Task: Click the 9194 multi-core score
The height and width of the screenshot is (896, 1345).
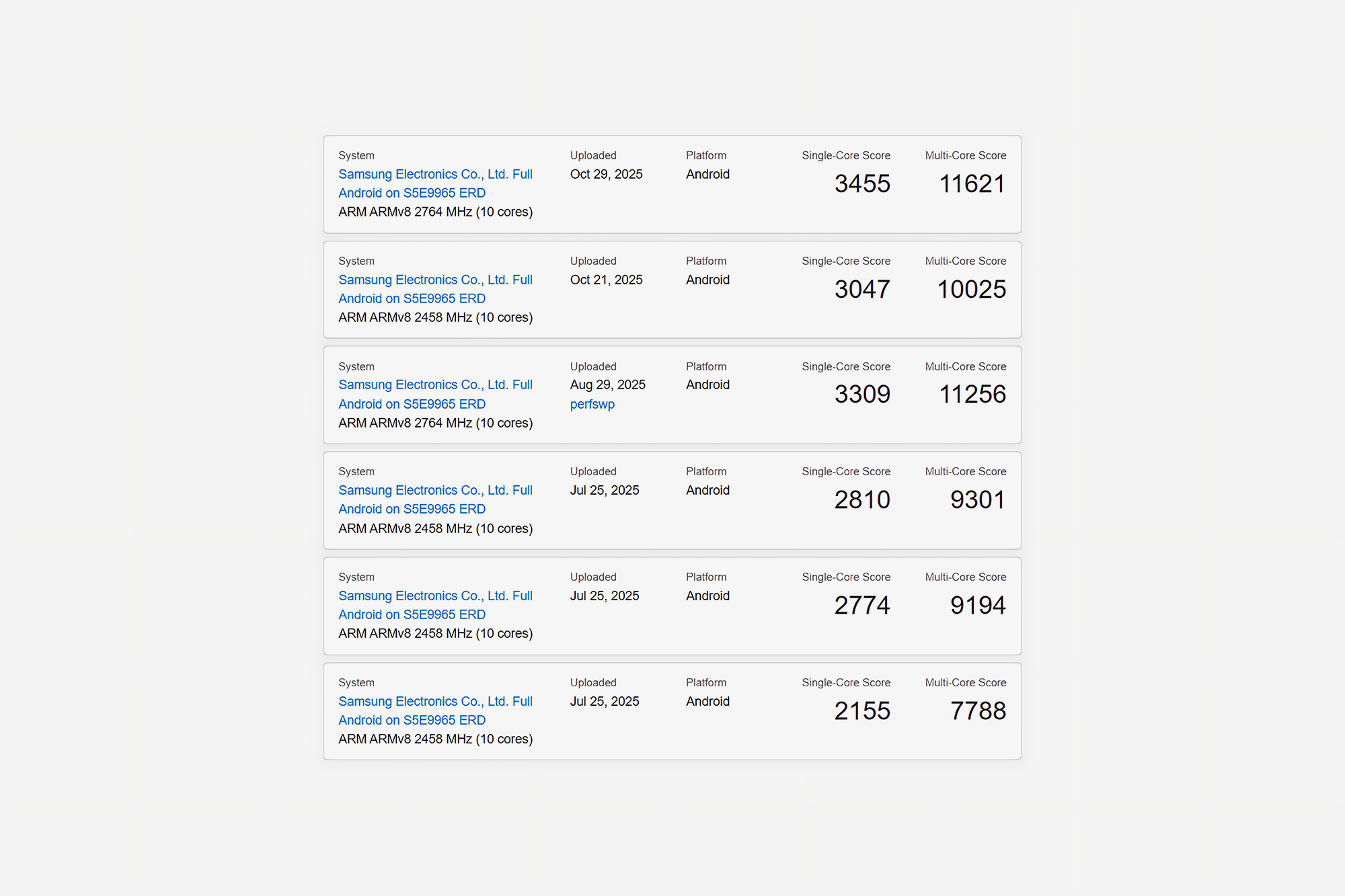Action: pos(978,605)
